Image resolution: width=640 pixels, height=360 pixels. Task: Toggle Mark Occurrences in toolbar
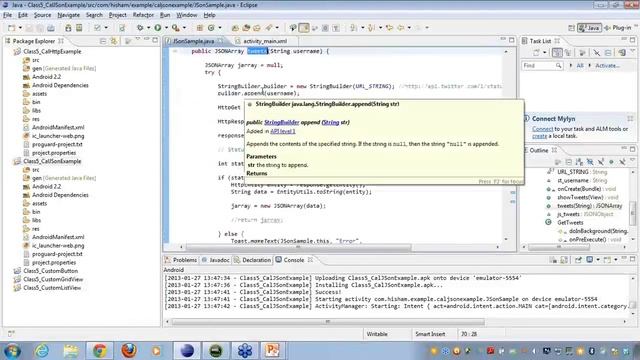tap(304, 28)
